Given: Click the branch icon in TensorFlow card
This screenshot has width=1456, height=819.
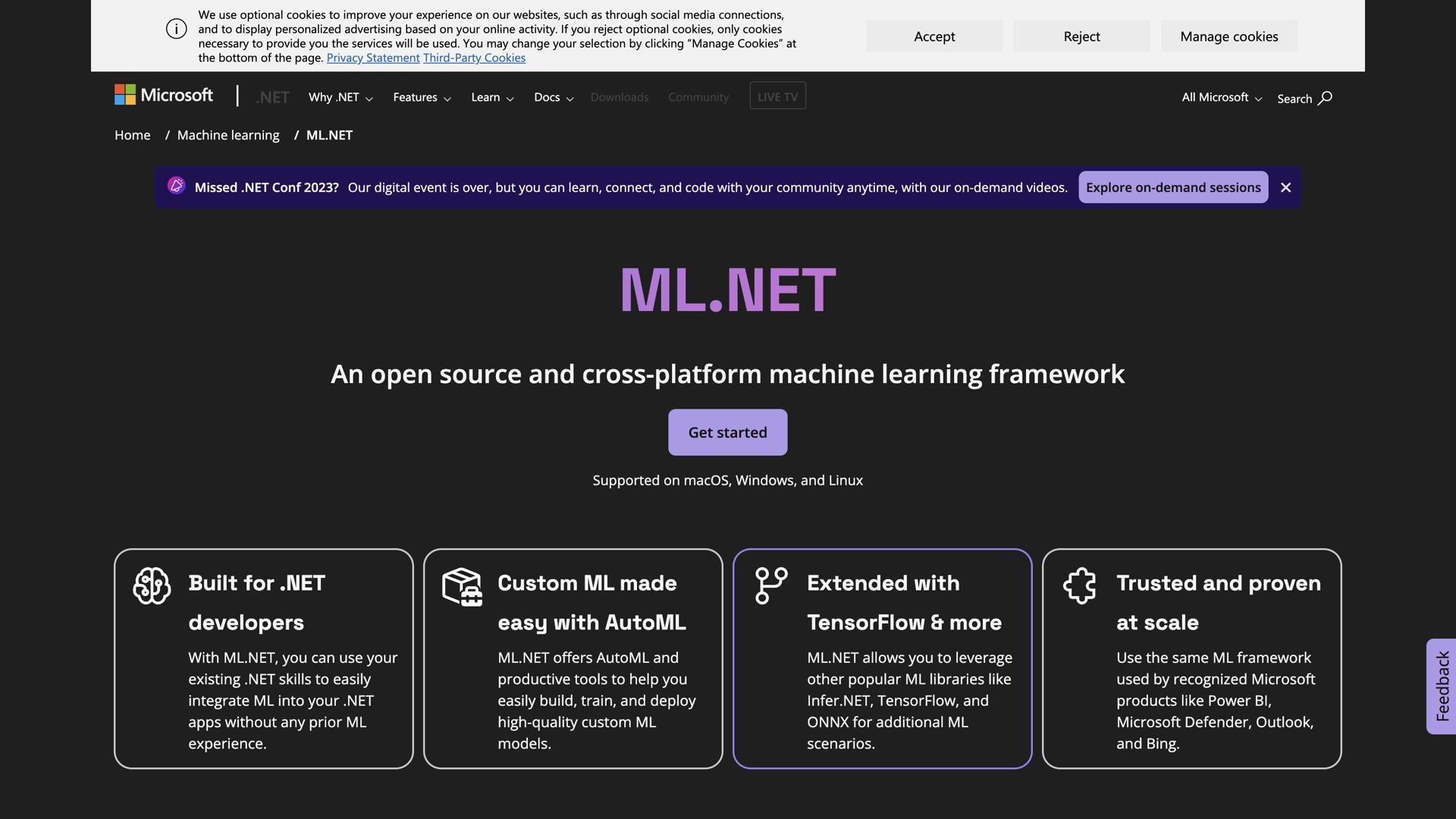Looking at the screenshot, I should point(770,585).
